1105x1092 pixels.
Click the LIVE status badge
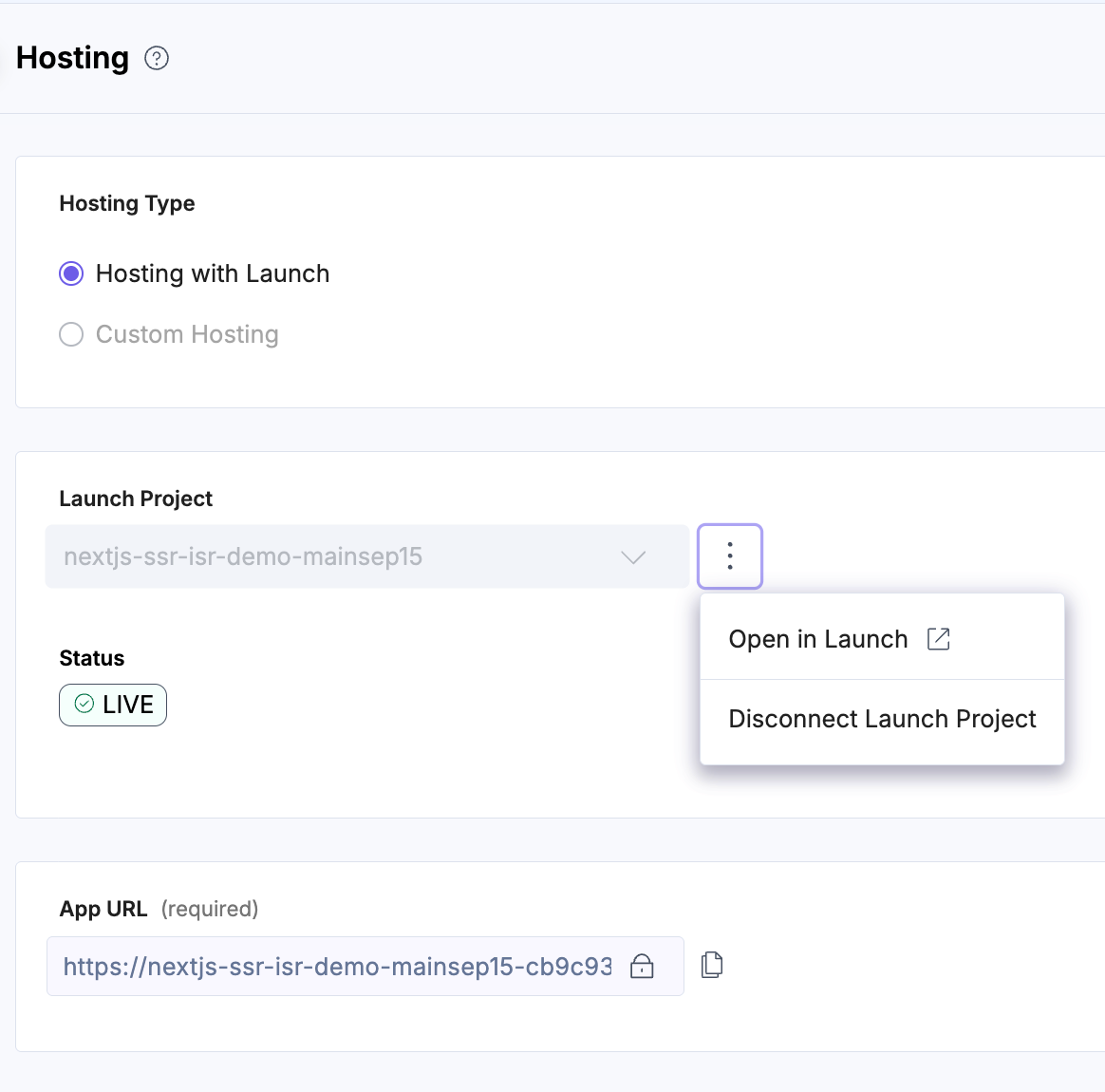[x=114, y=705]
